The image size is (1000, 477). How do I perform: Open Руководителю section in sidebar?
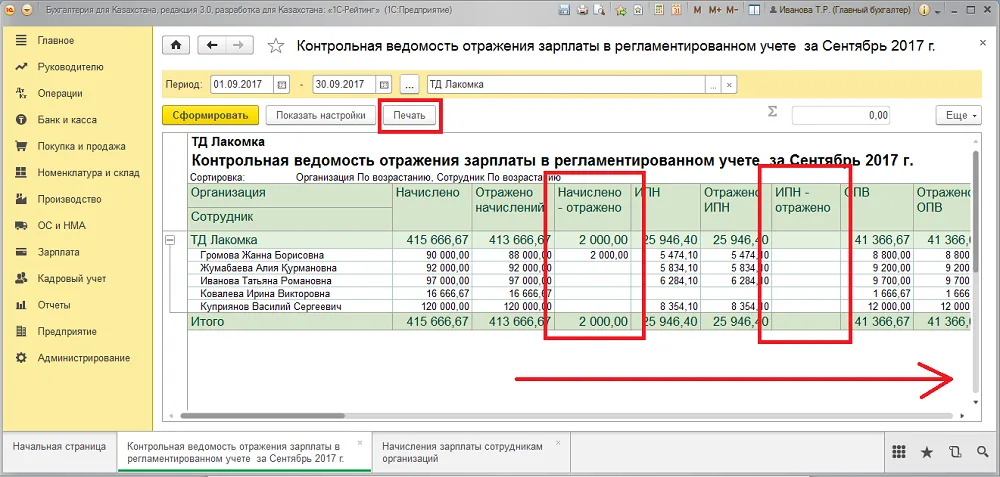click(x=70, y=67)
